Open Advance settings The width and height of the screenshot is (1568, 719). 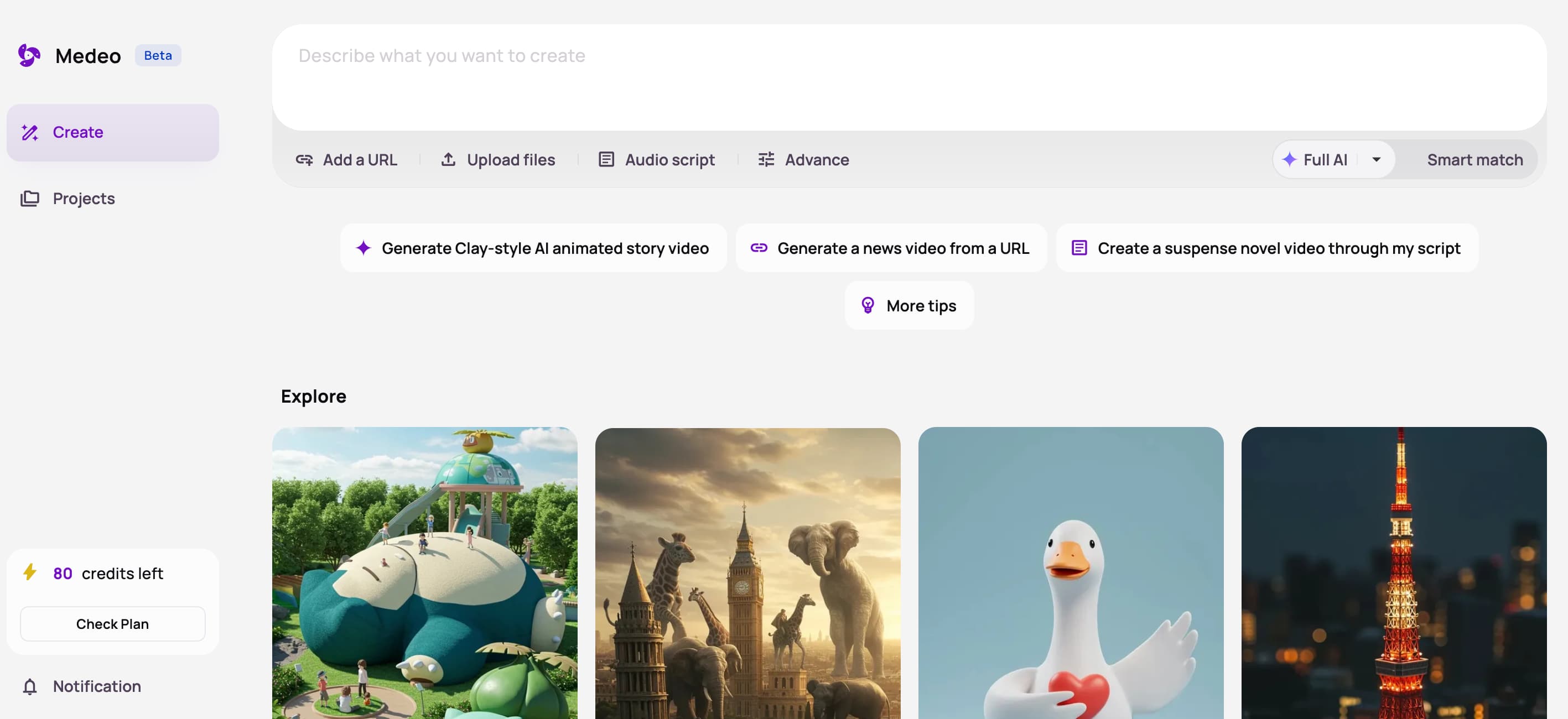[803, 160]
